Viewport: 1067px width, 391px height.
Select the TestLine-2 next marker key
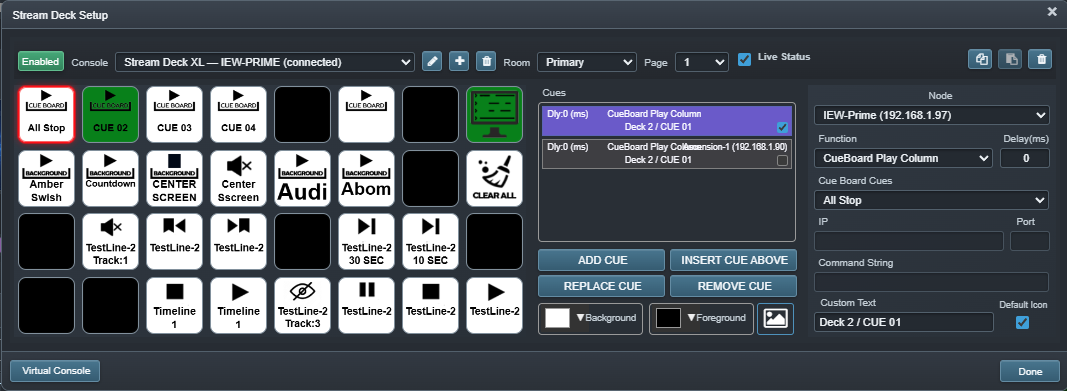(x=238, y=241)
